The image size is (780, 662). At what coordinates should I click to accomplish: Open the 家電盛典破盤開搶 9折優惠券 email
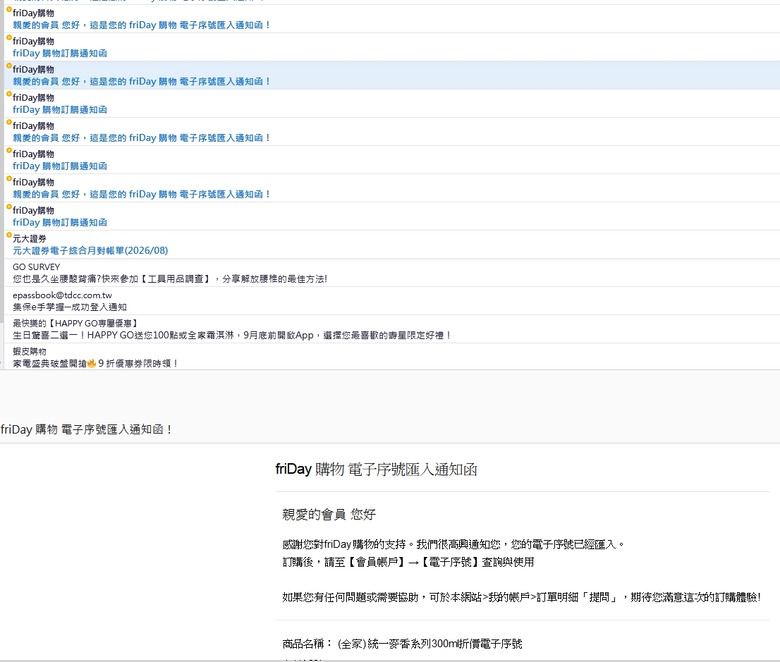[x=96, y=364]
